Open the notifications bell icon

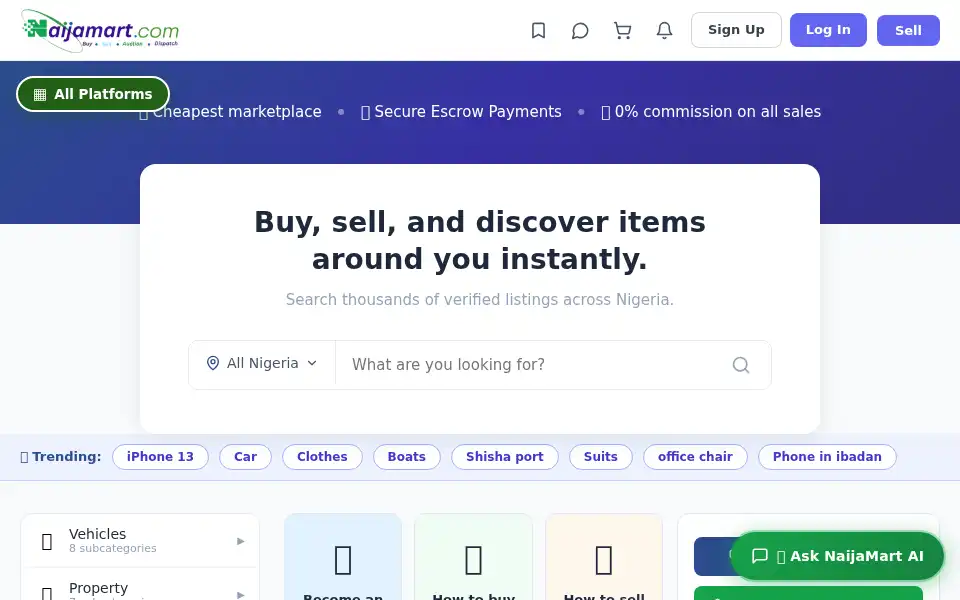(664, 31)
